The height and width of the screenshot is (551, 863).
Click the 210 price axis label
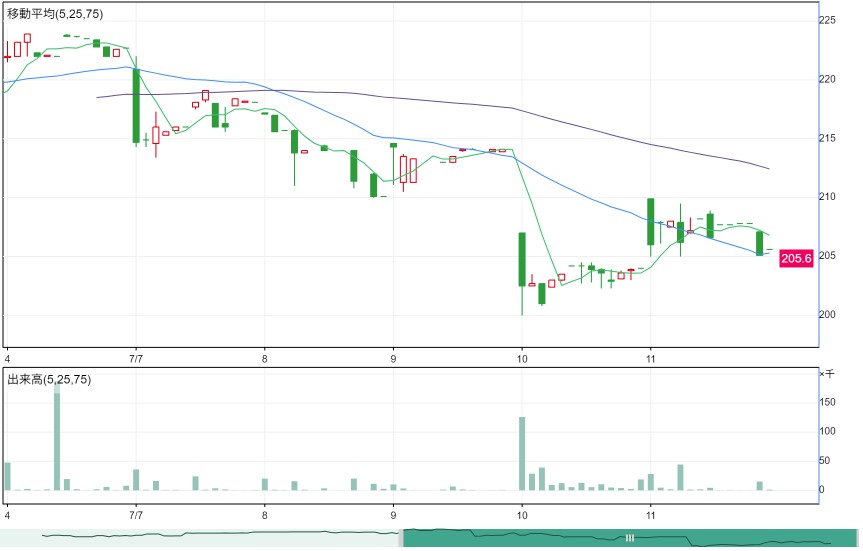pyautogui.click(x=827, y=197)
